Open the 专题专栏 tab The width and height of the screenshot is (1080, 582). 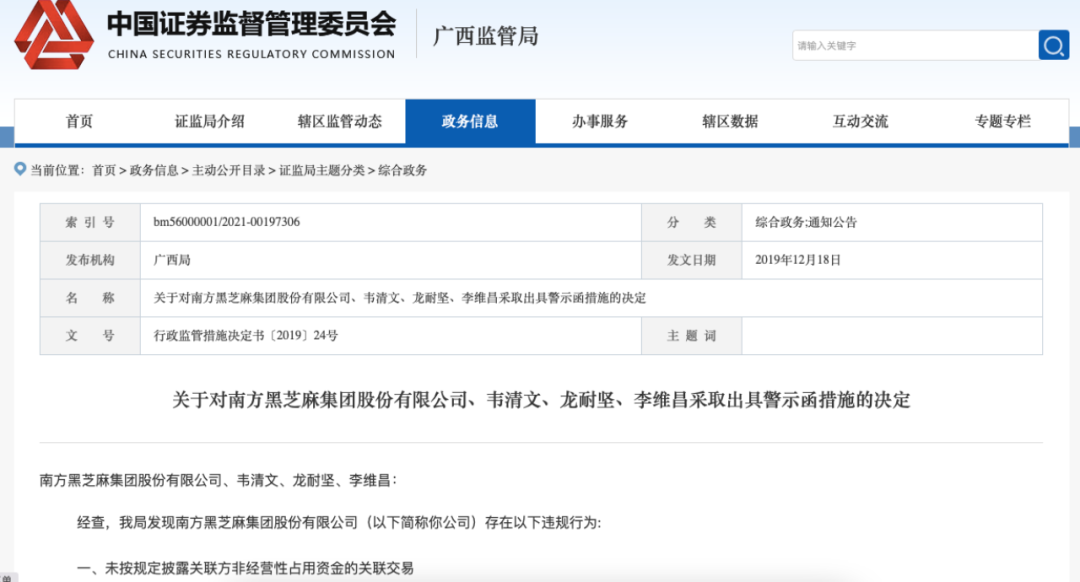coord(1002,121)
